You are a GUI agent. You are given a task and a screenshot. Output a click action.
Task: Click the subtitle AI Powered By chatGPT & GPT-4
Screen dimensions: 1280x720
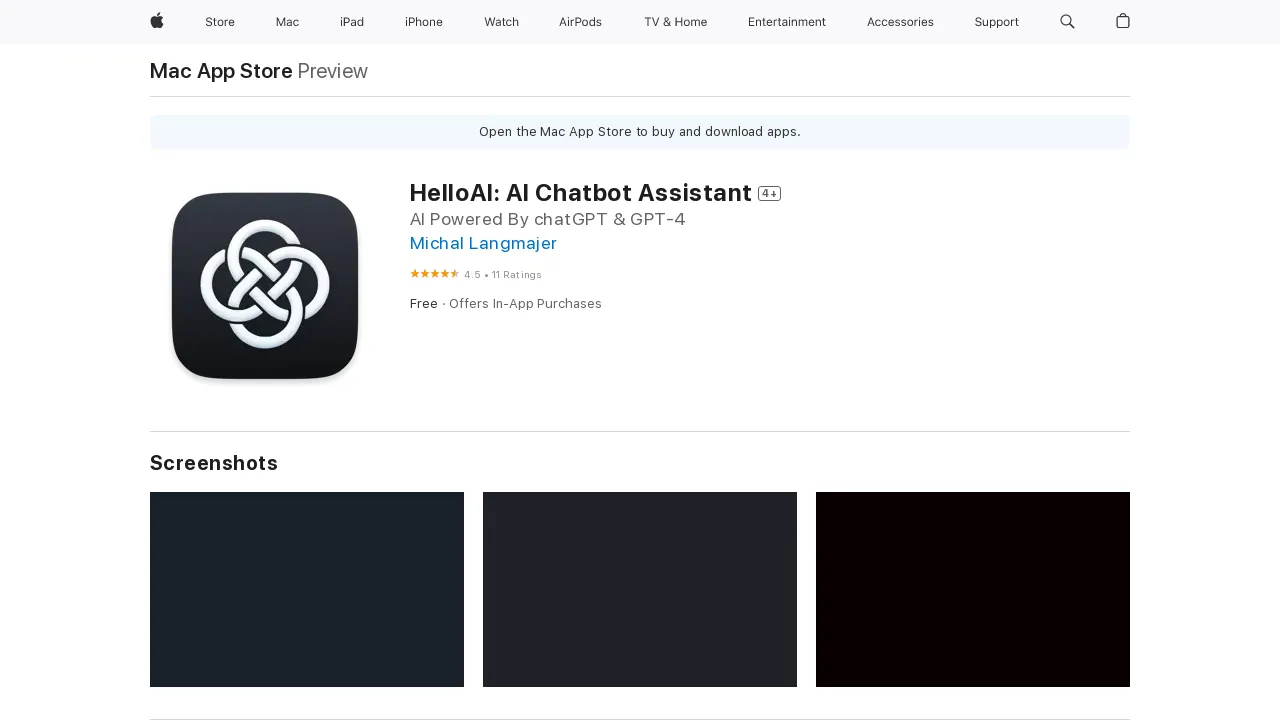coord(548,219)
